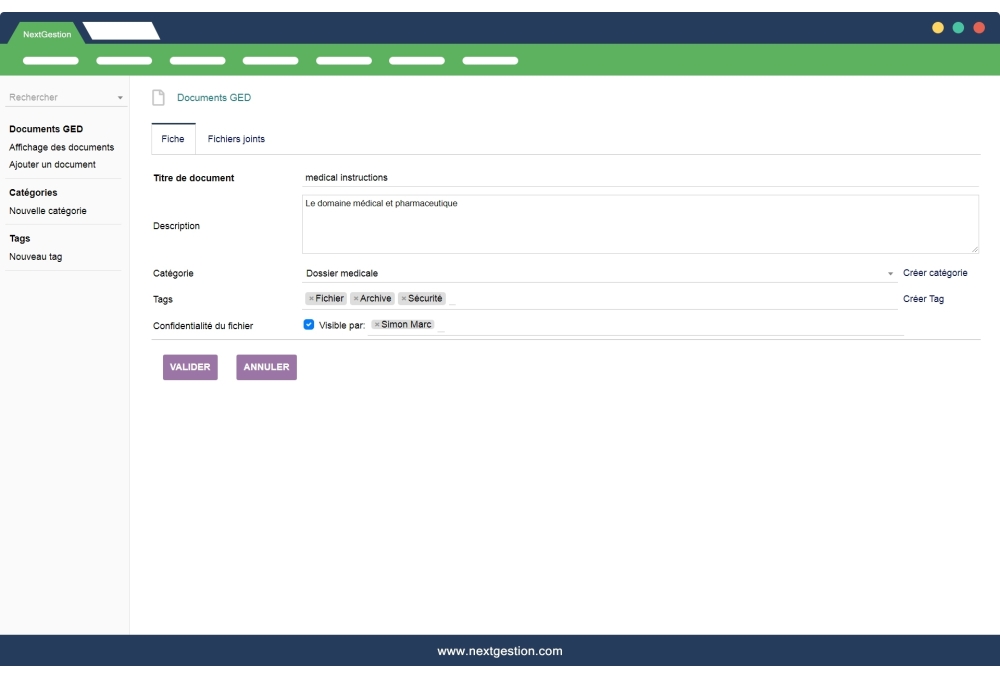This screenshot has width=1000, height=679.
Task: Expand the Rechercher search dropdown
Action: coord(118,97)
